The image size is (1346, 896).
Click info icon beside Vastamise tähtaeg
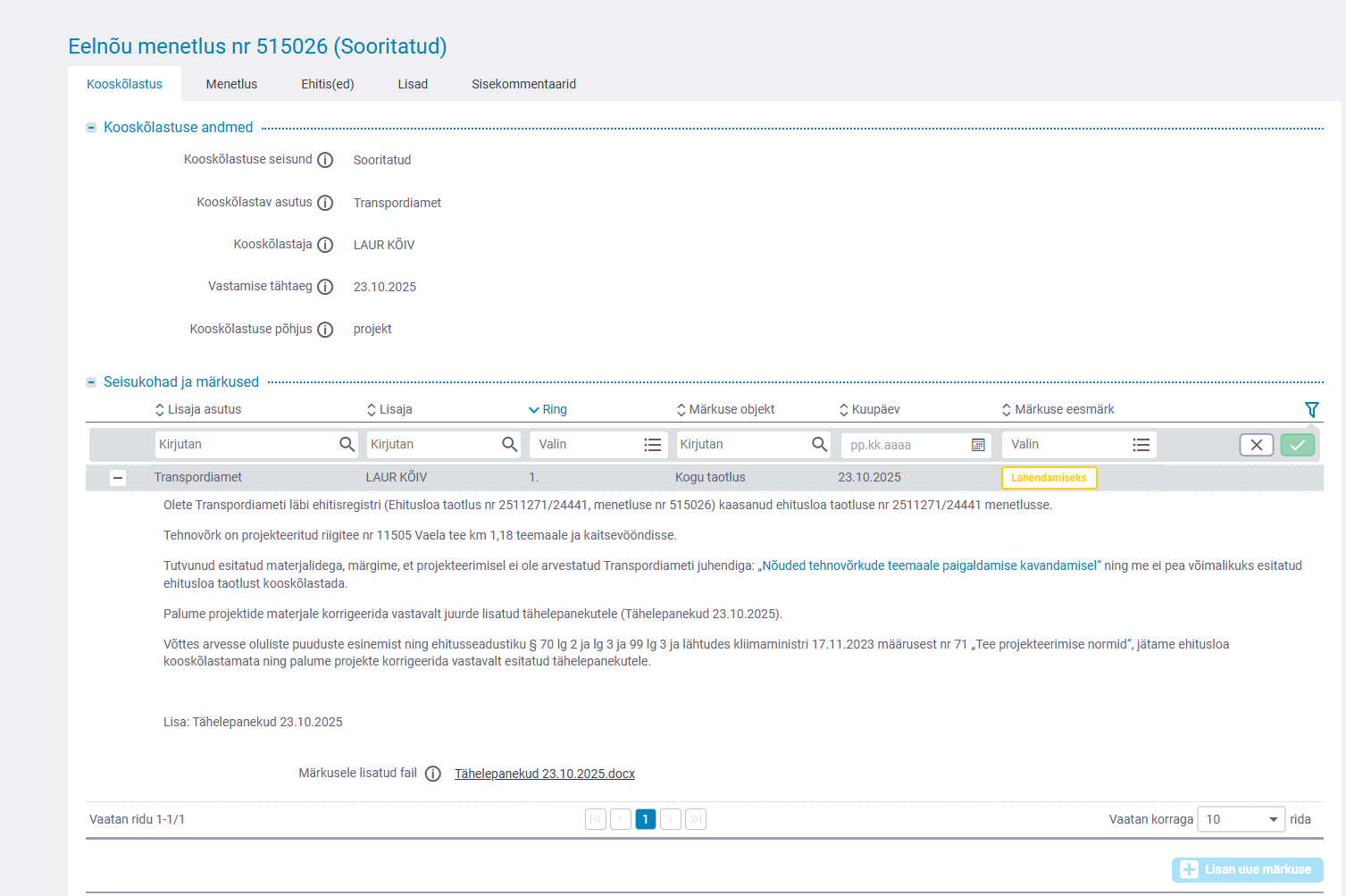tap(325, 287)
